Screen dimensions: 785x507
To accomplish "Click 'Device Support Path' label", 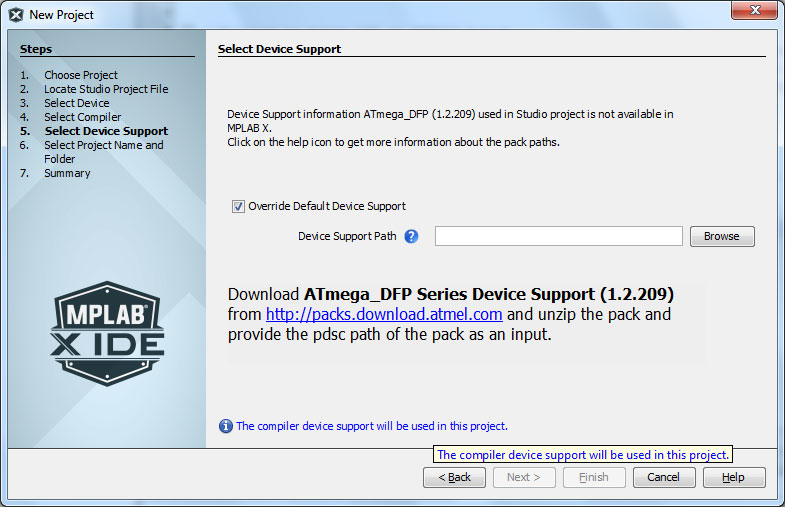I will 347,236.
